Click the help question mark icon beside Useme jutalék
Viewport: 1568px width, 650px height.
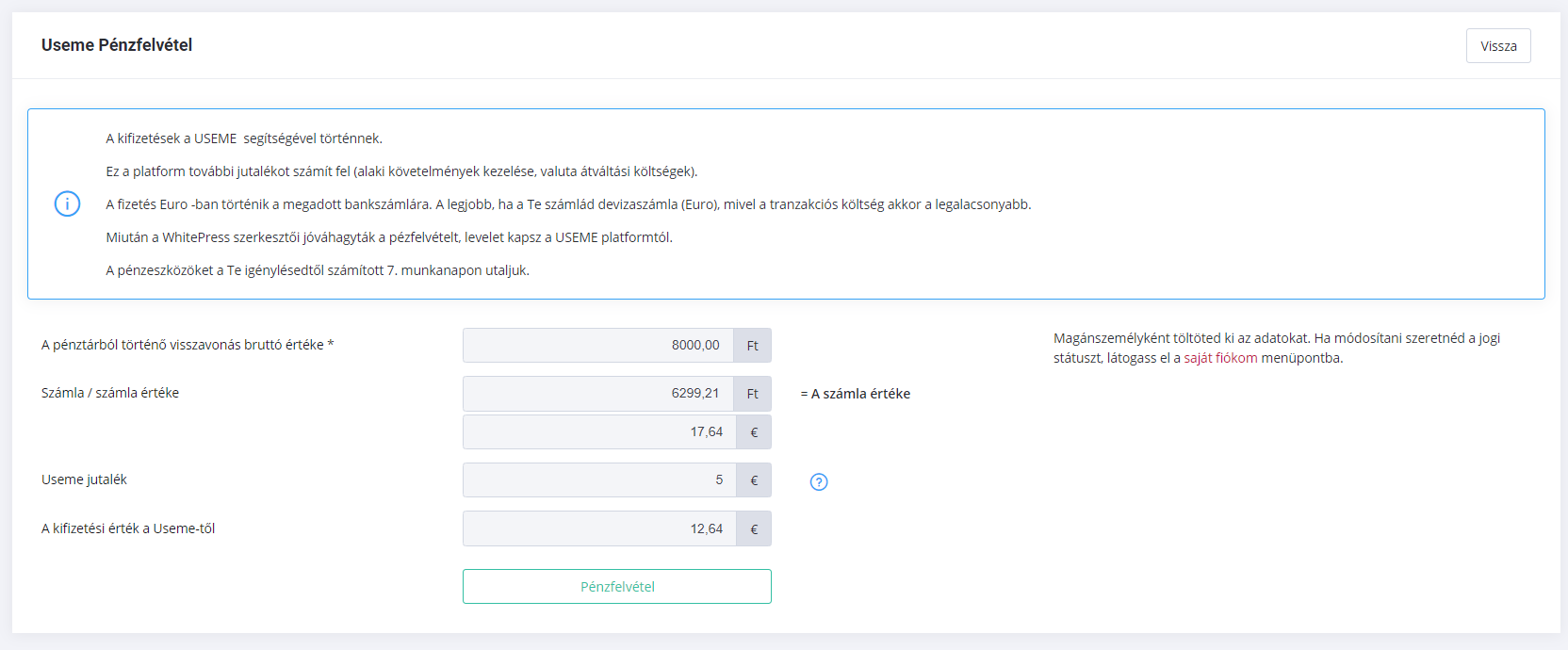coord(819,481)
